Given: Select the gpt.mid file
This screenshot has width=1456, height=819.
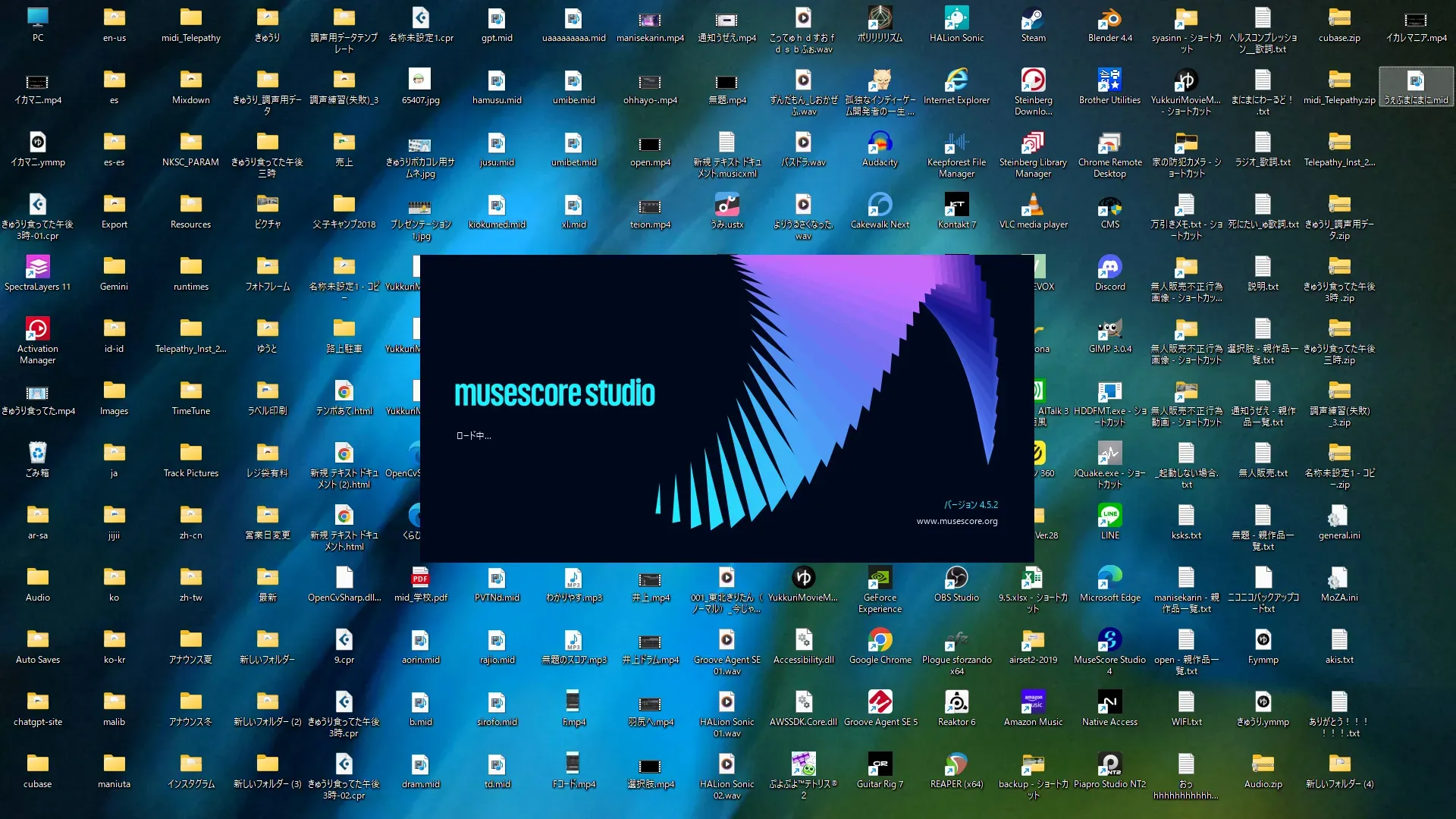Looking at the screenshot, I should pyautogui.click(x=497, y=19).
